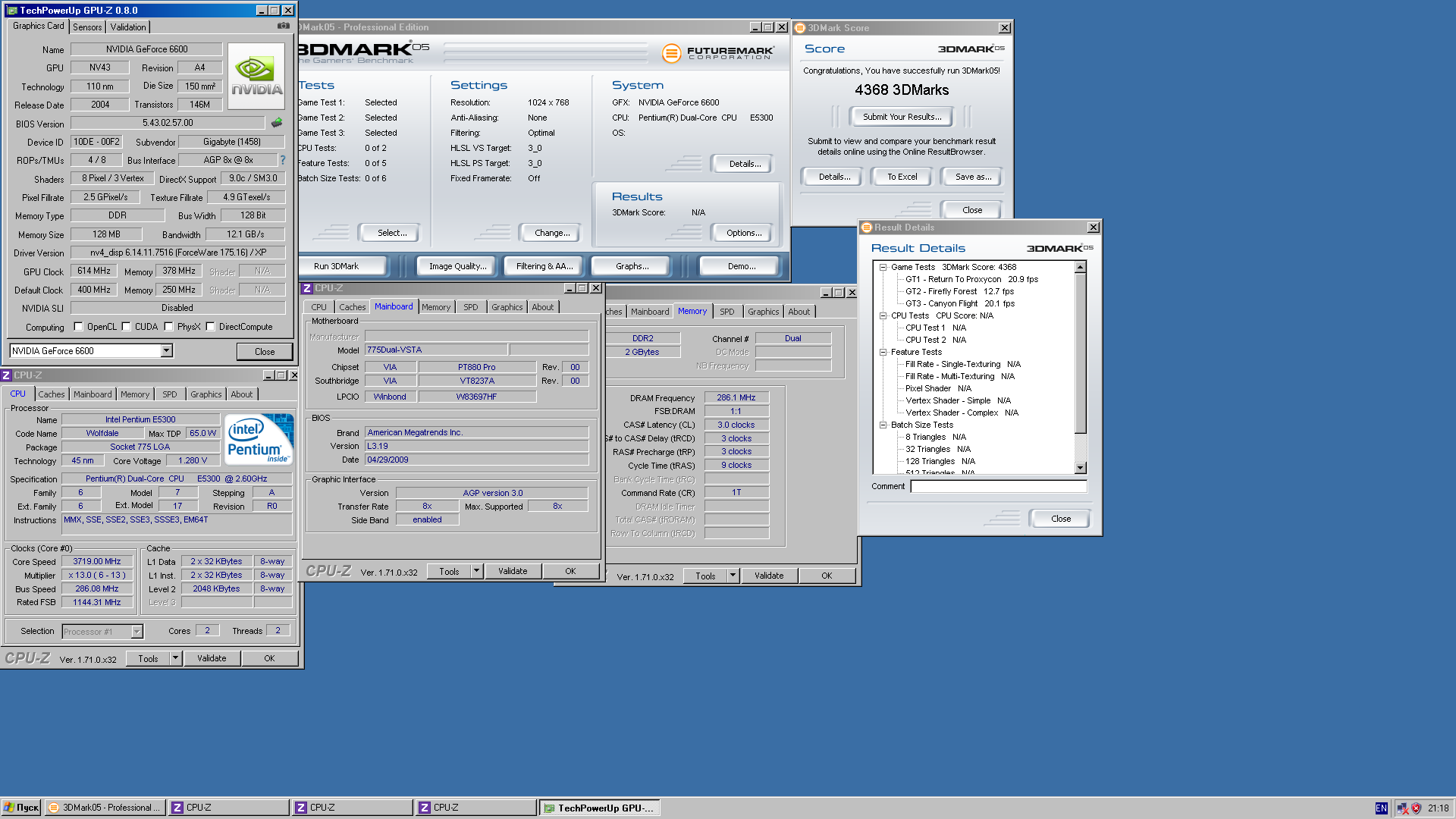Screen dimensions: 1456x819
Task: Click the Save as... button
Action: pos(973,177)
